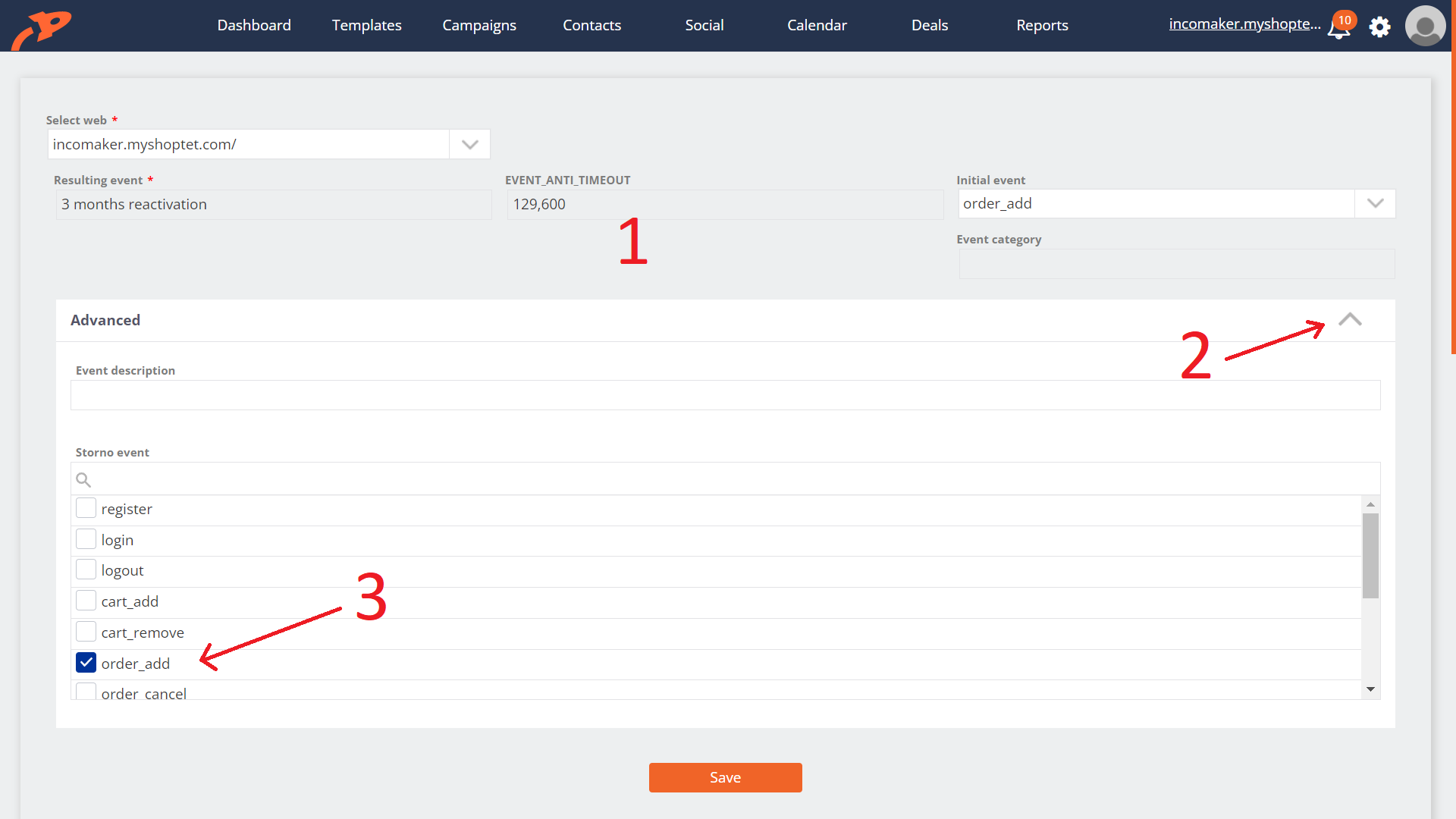This screenshot has width=1456, height=819.
Task: Collapse the Advanced section chevron
Action: [1350, 319]
